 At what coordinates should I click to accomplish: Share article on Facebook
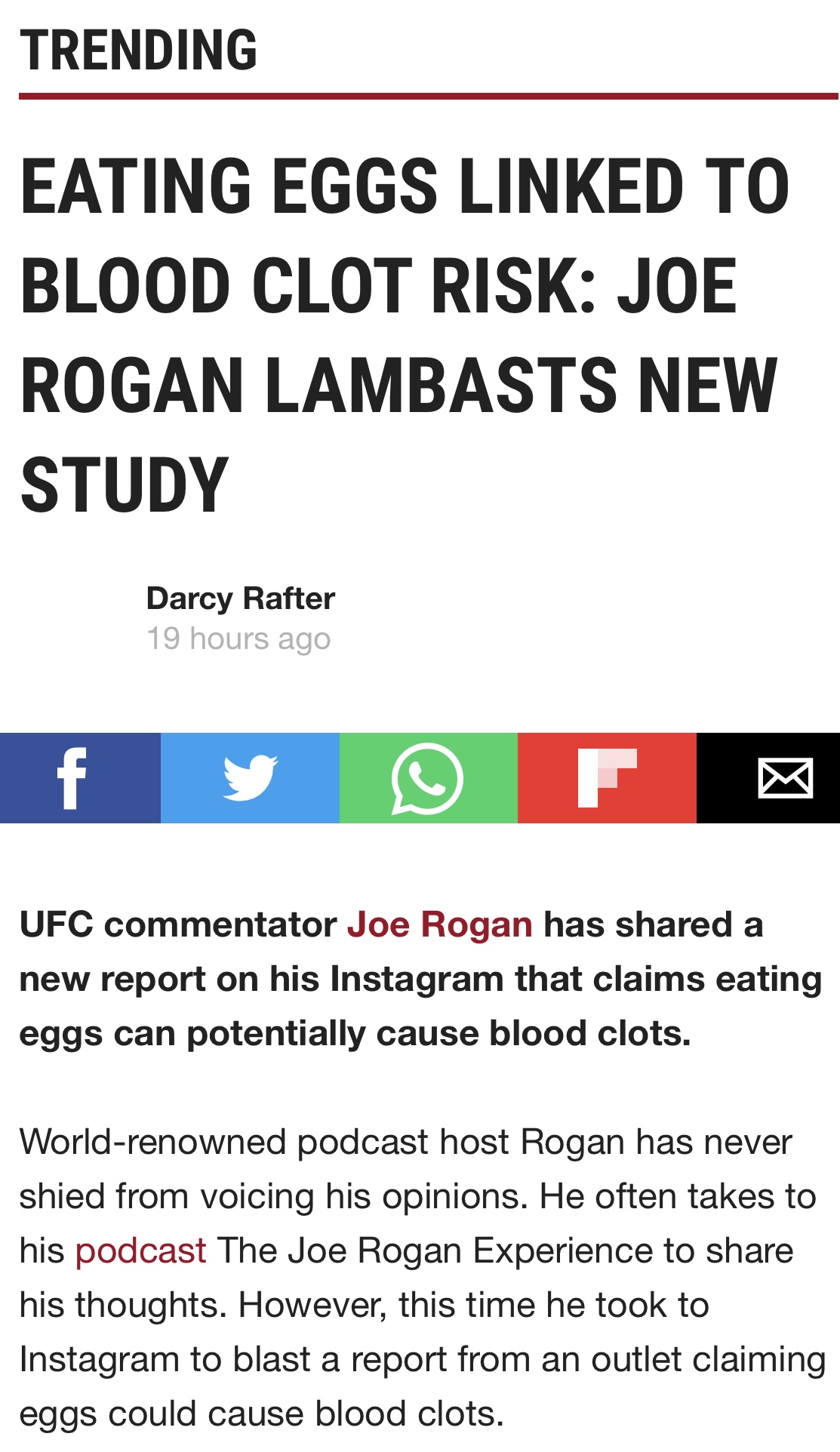80,777
